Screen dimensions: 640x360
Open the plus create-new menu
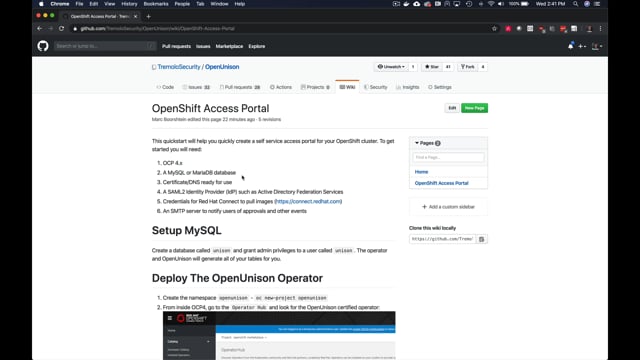click(582, 46)
